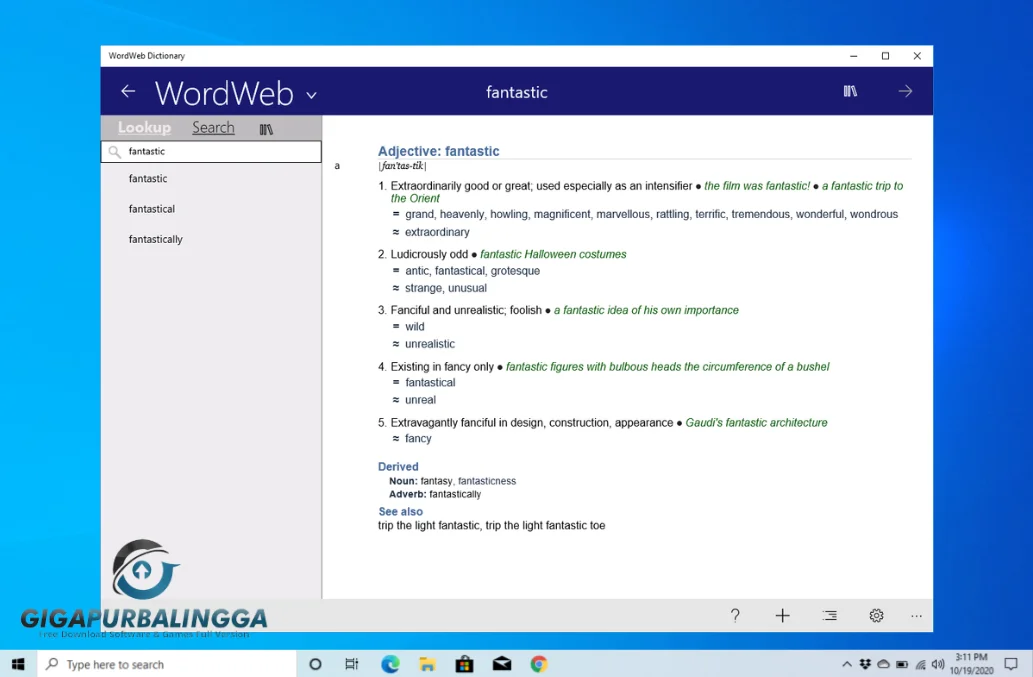Select 'fantastically' from the word list

pyautogui.click(x=155, y=239)
